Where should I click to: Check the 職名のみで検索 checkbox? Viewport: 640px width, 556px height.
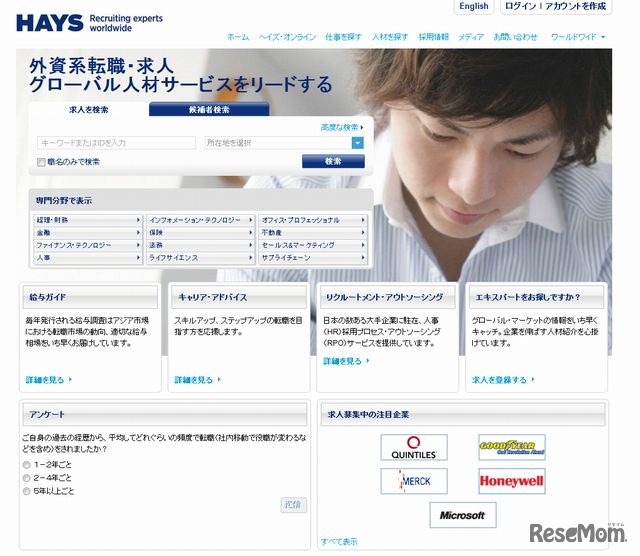41,162
